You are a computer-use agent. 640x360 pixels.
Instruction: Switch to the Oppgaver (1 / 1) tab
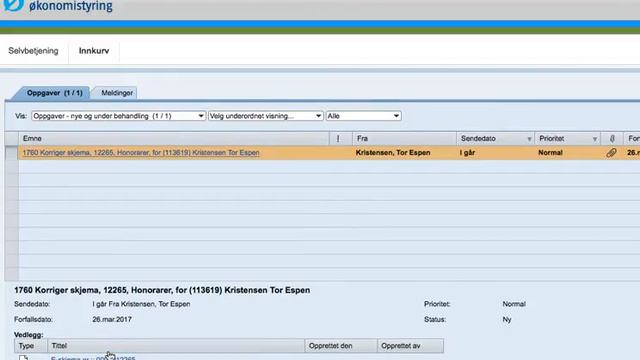[54, 93]
